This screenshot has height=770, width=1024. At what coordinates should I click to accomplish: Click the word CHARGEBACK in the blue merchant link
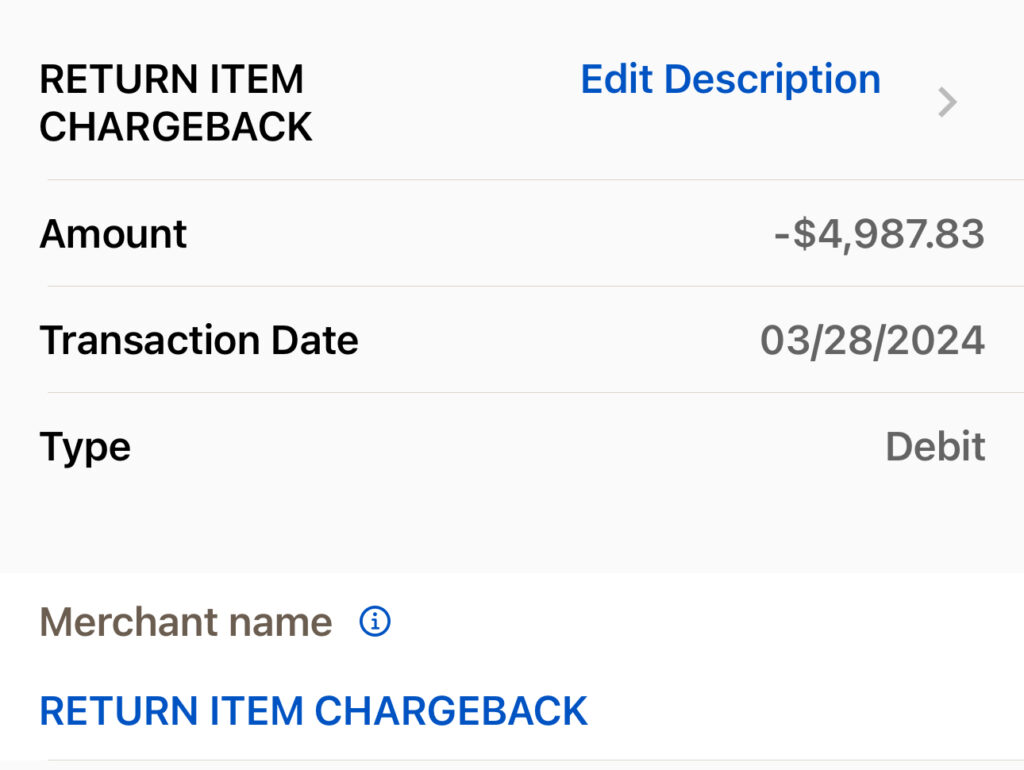pos(451,711)
